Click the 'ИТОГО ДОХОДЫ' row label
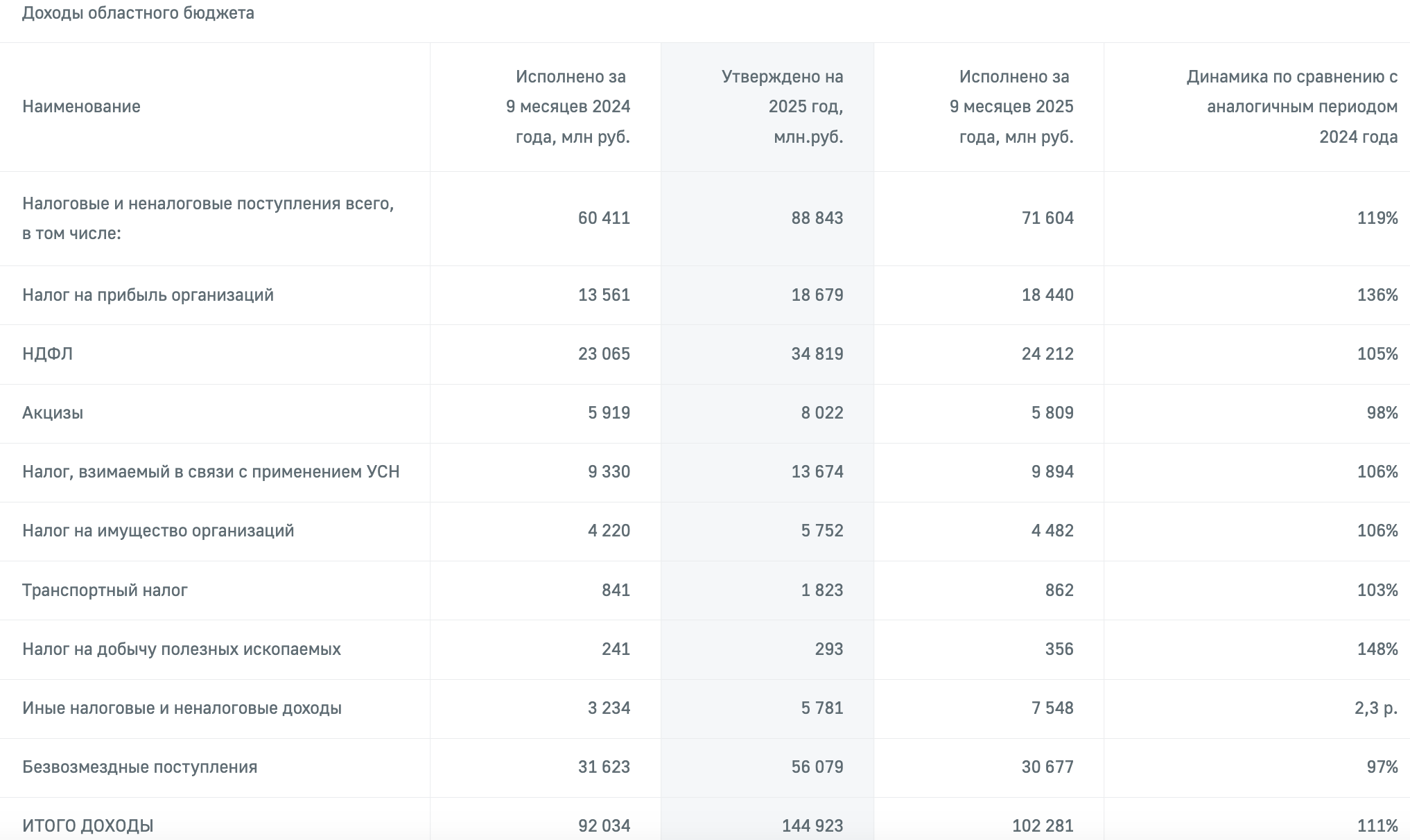 [88, 825]
